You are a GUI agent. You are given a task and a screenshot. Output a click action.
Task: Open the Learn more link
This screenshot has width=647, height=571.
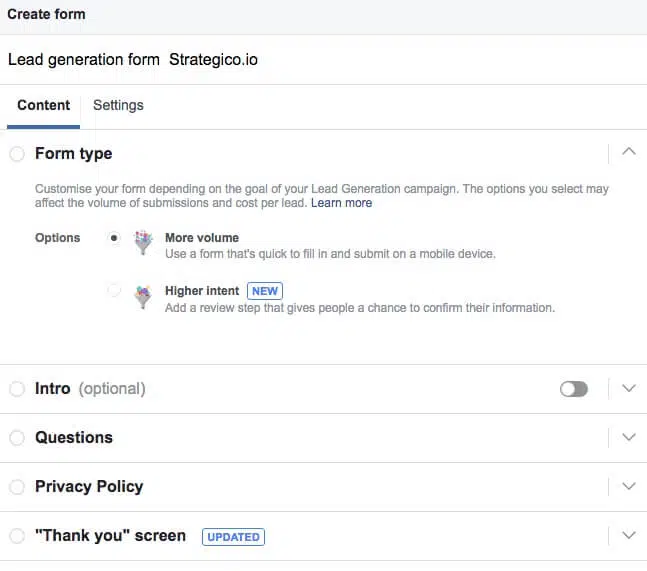[x=341, y=203]
